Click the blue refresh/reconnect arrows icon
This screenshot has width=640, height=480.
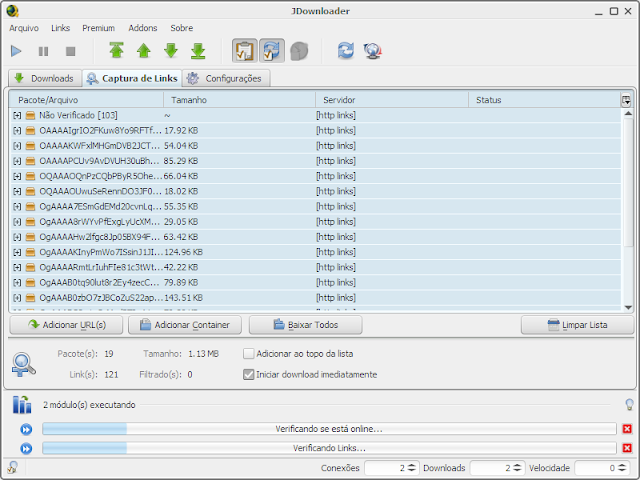tap(346, 51)
